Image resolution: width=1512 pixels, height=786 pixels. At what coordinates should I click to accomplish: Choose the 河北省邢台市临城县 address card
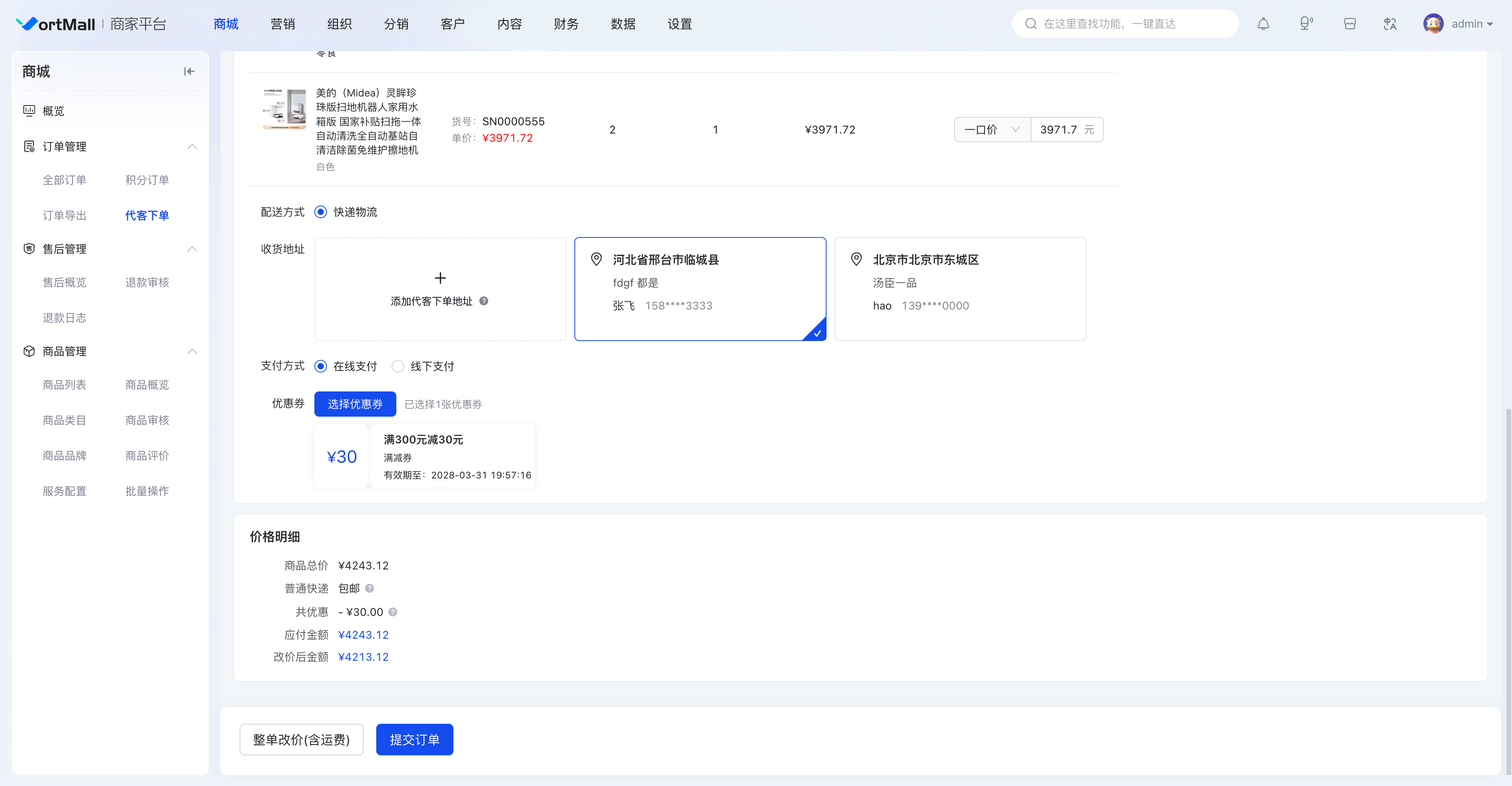click(x=700, y=289)
